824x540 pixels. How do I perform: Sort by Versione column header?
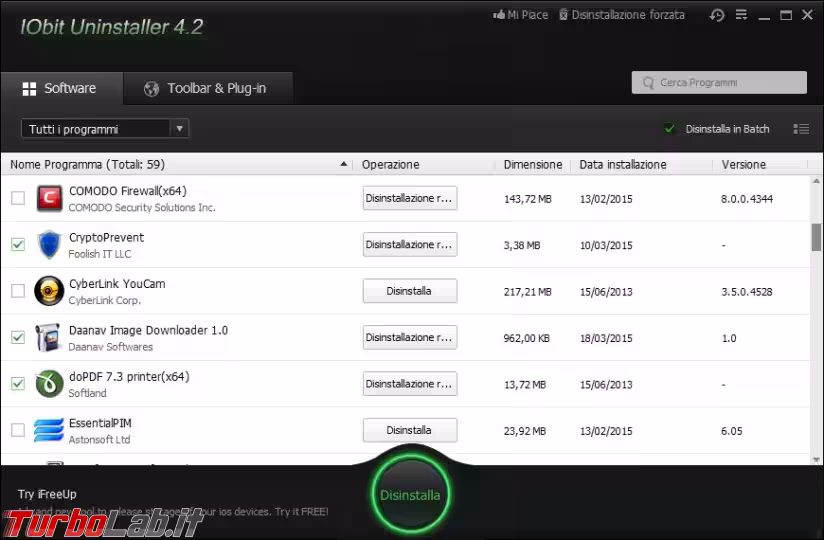coord(744,164)
